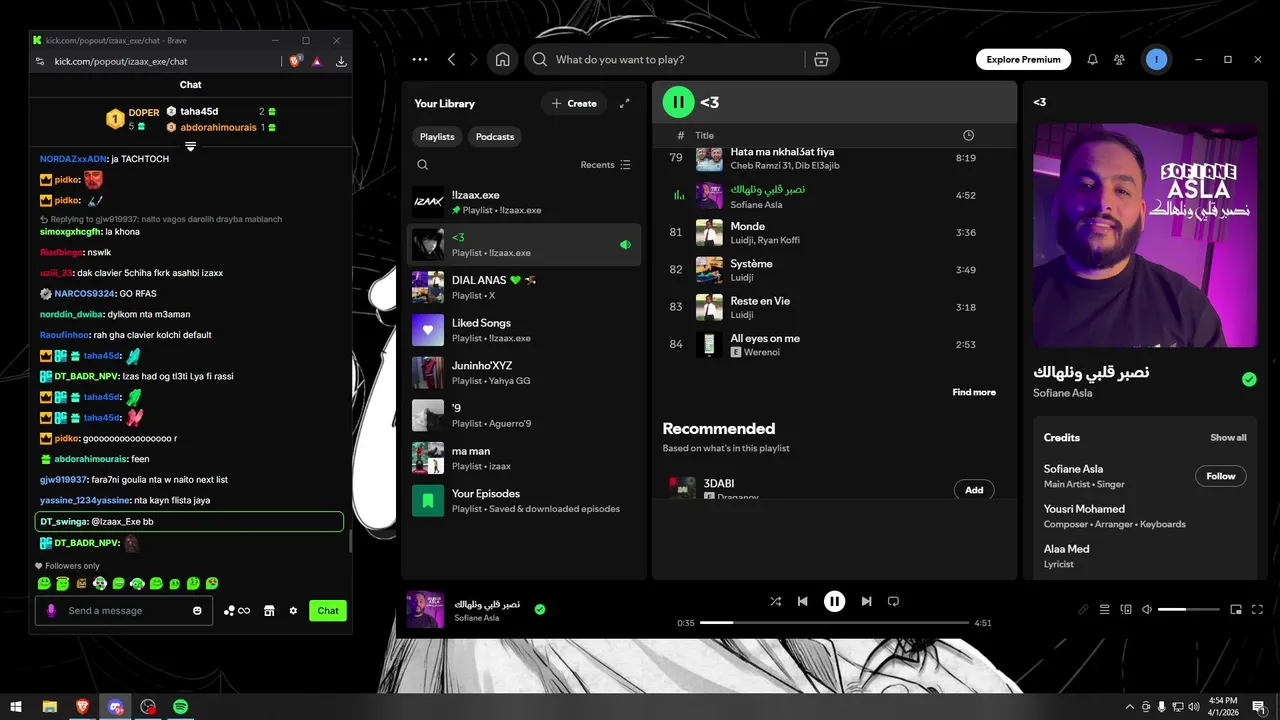Open Spotify from the Windows taskbar
Image resolution: width=1280 pixels, height=720 pixels.
(x=181, y=706)
